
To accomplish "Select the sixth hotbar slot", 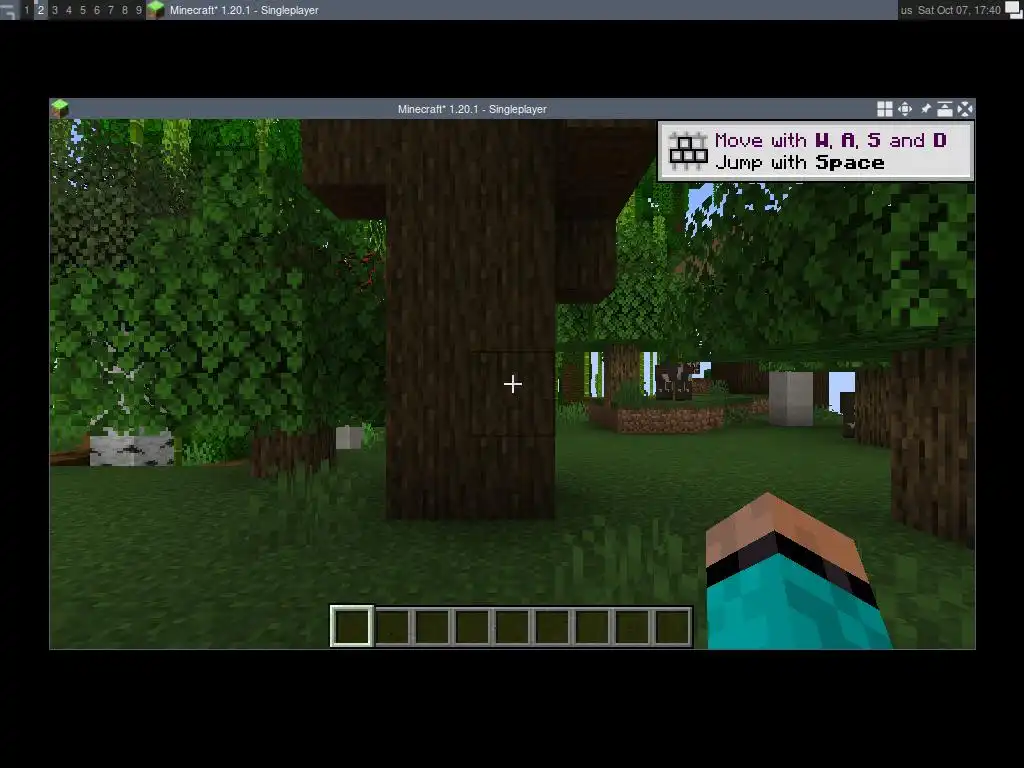I will point(552,626).
